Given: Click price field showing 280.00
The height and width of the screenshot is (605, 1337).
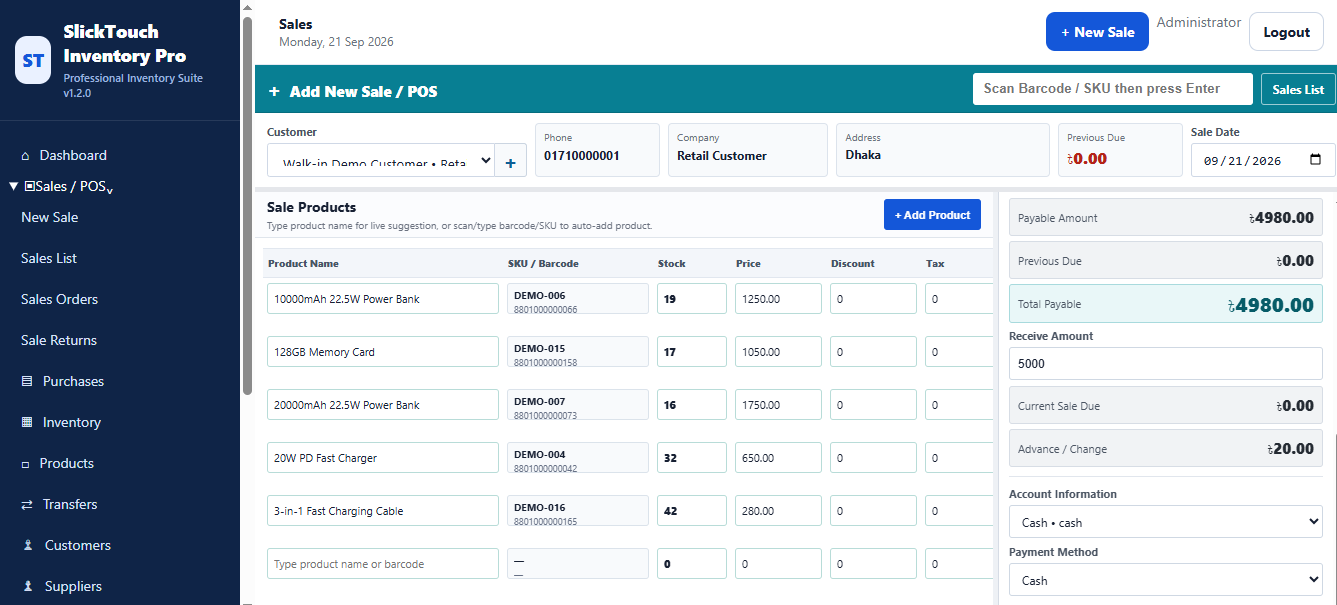Looking at the screenshot, I should (778, 511).
